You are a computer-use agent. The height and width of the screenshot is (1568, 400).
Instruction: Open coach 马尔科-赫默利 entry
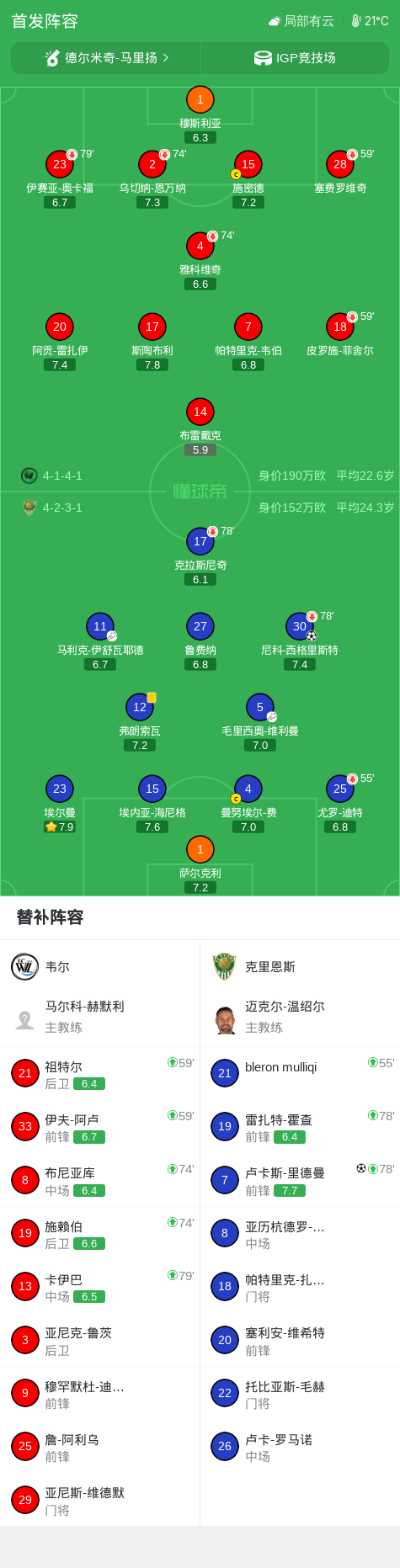[100, 1017]
